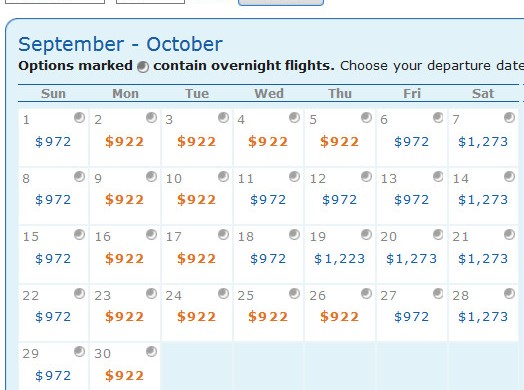The width and height of the screenshot is (524, 390).
Task: Pick the $972 fare on the 15th
Action: (53, 259)
